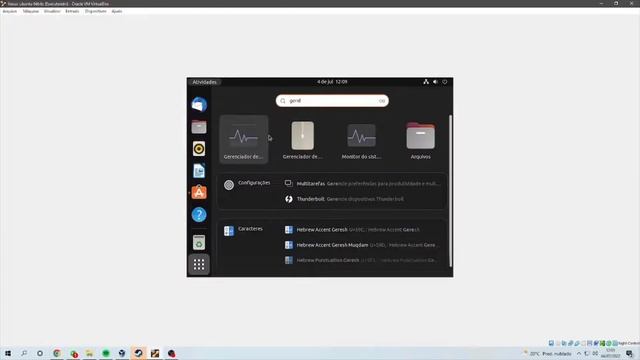Click the Arquivos label under folder icon
Image resolution: width=640 pixels, height=360 pixels.
[420, 157]
